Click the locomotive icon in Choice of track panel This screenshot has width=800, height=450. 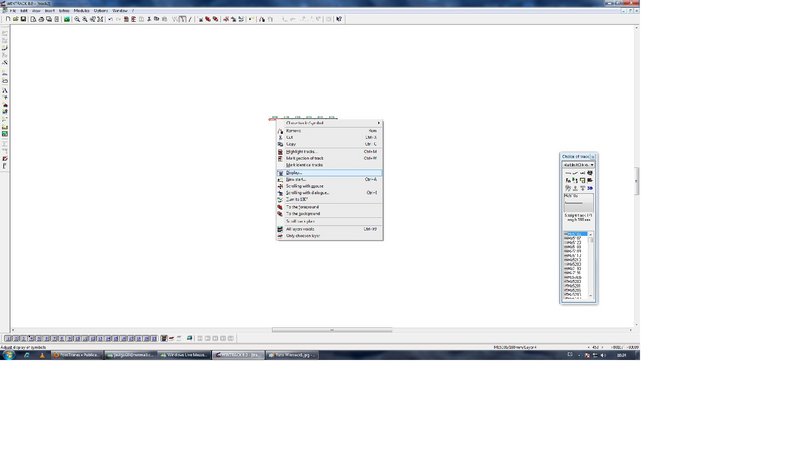(590, 180)
